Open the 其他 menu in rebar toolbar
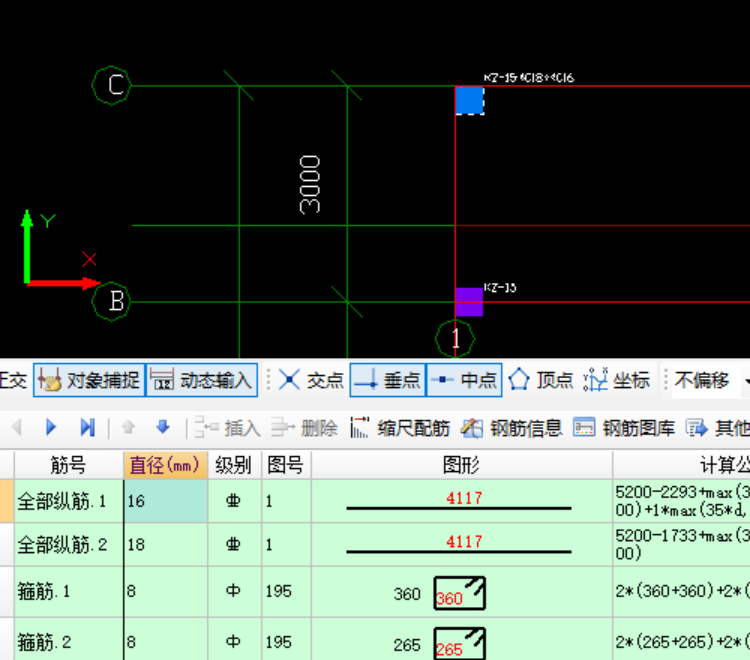 point(717,428)
